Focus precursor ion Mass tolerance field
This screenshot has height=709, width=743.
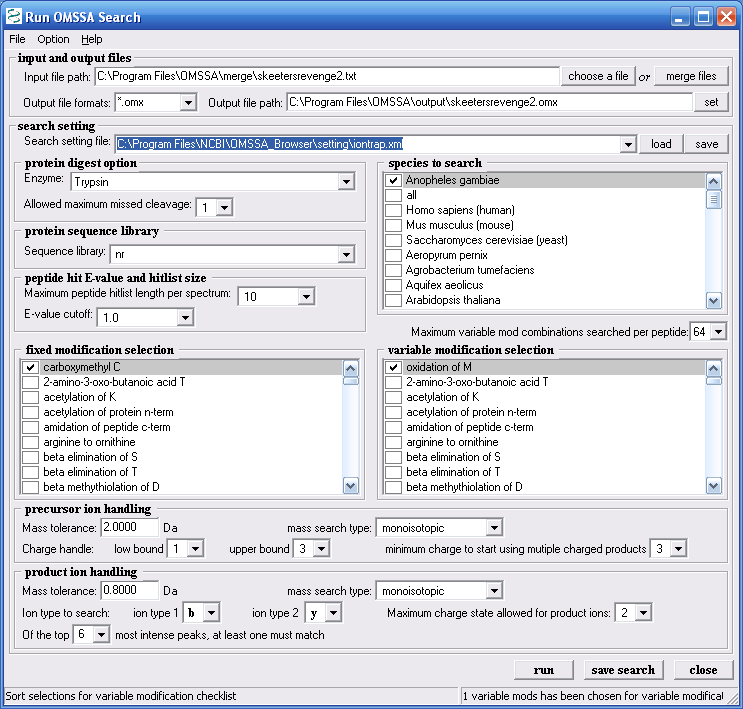[x=129, y=527]
